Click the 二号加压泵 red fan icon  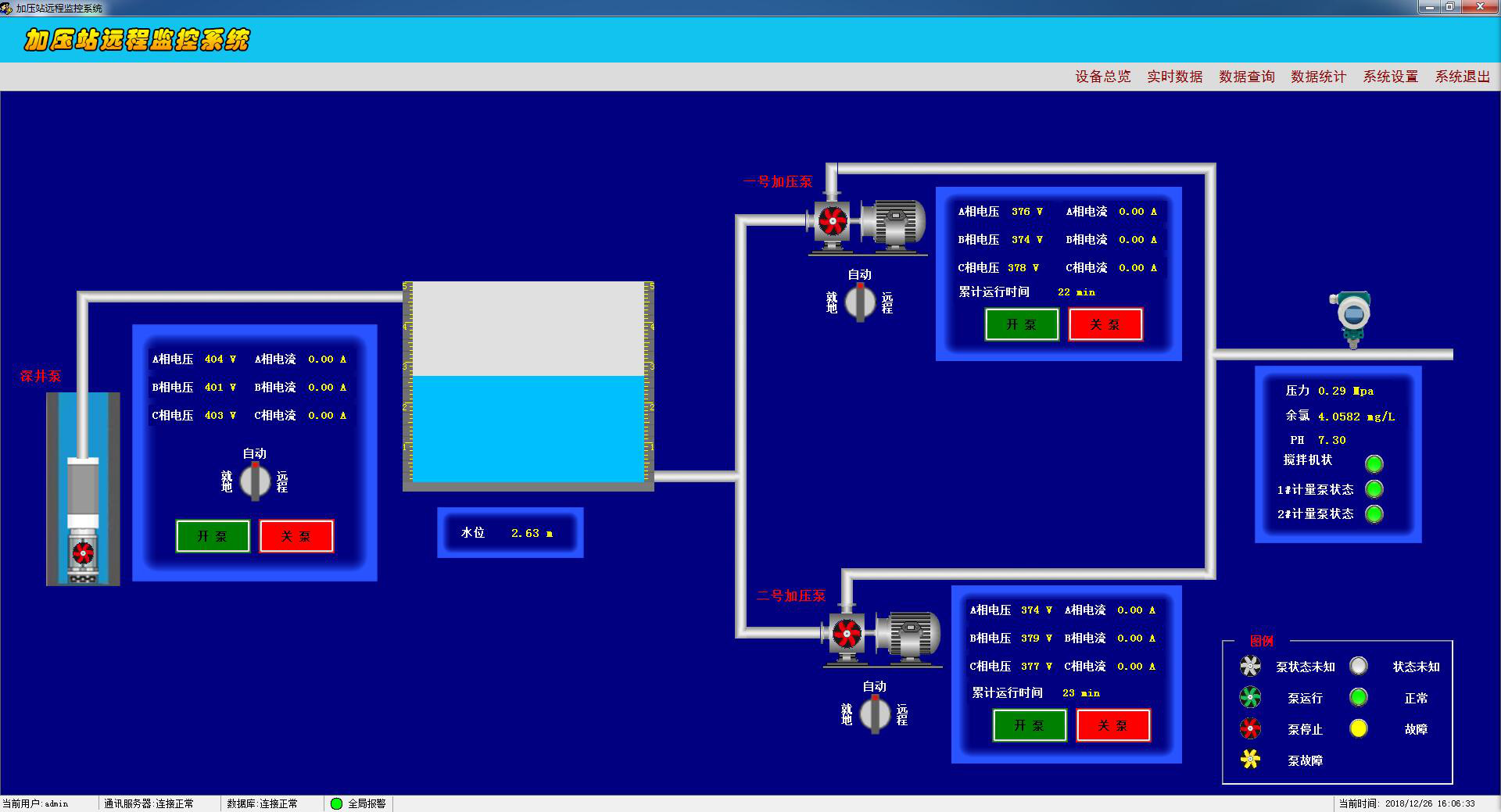(847, 633)
